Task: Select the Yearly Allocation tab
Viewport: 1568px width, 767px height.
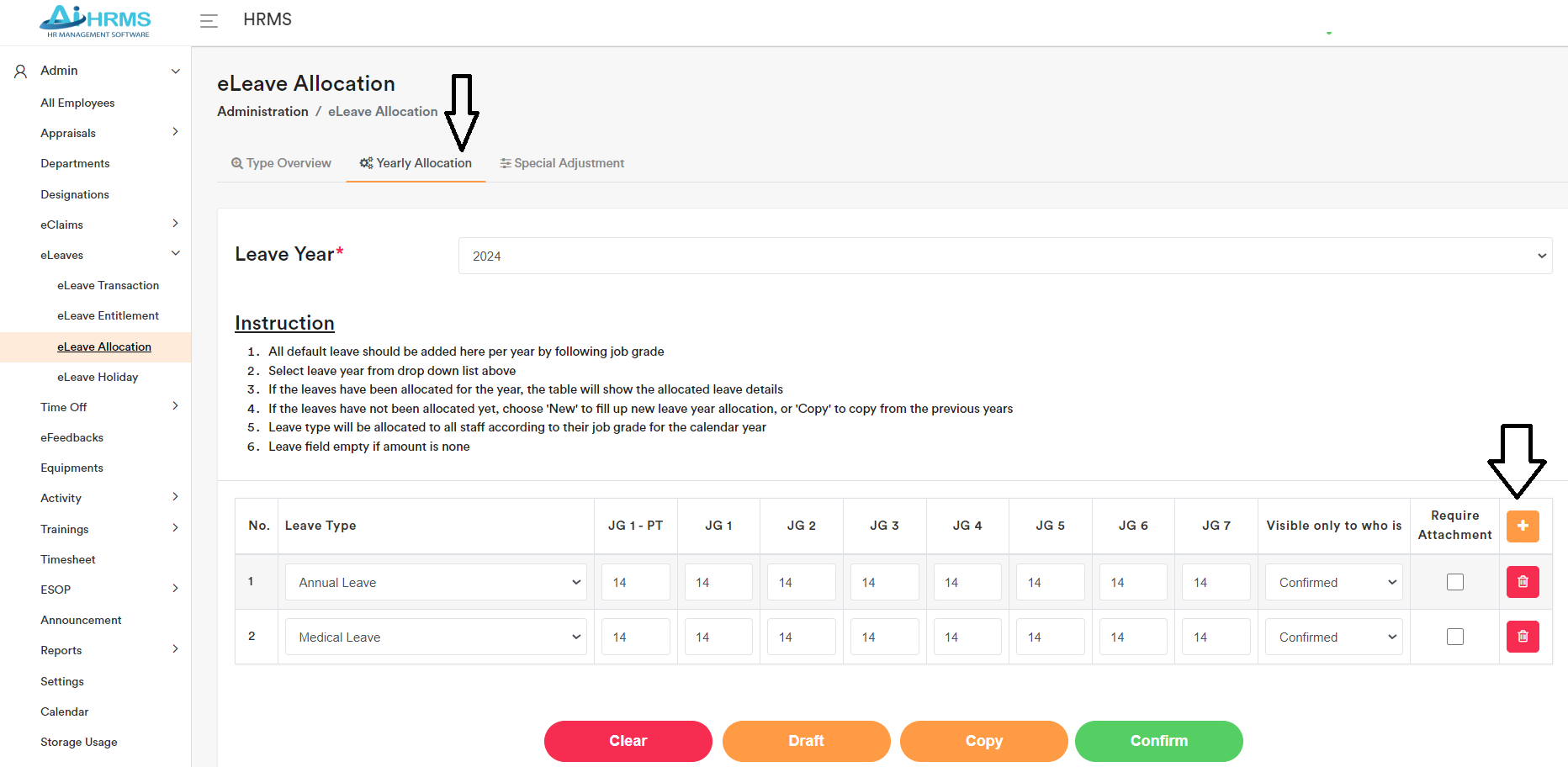Action: pos(416,163)
